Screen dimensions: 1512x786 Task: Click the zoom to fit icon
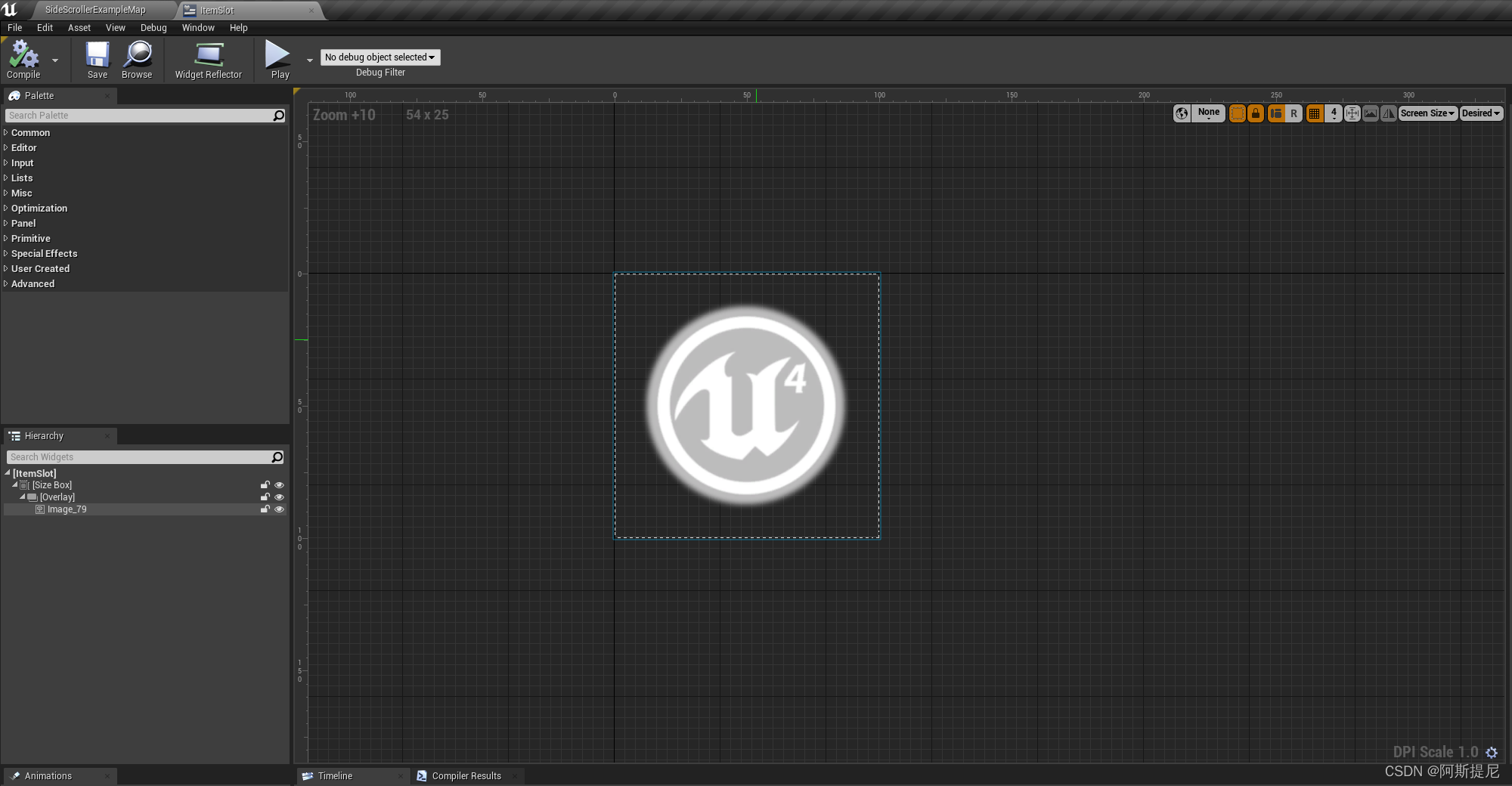(1352, 113)
